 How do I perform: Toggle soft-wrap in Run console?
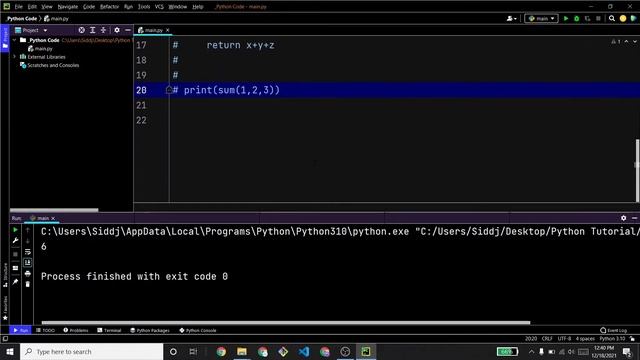[27, 252]
